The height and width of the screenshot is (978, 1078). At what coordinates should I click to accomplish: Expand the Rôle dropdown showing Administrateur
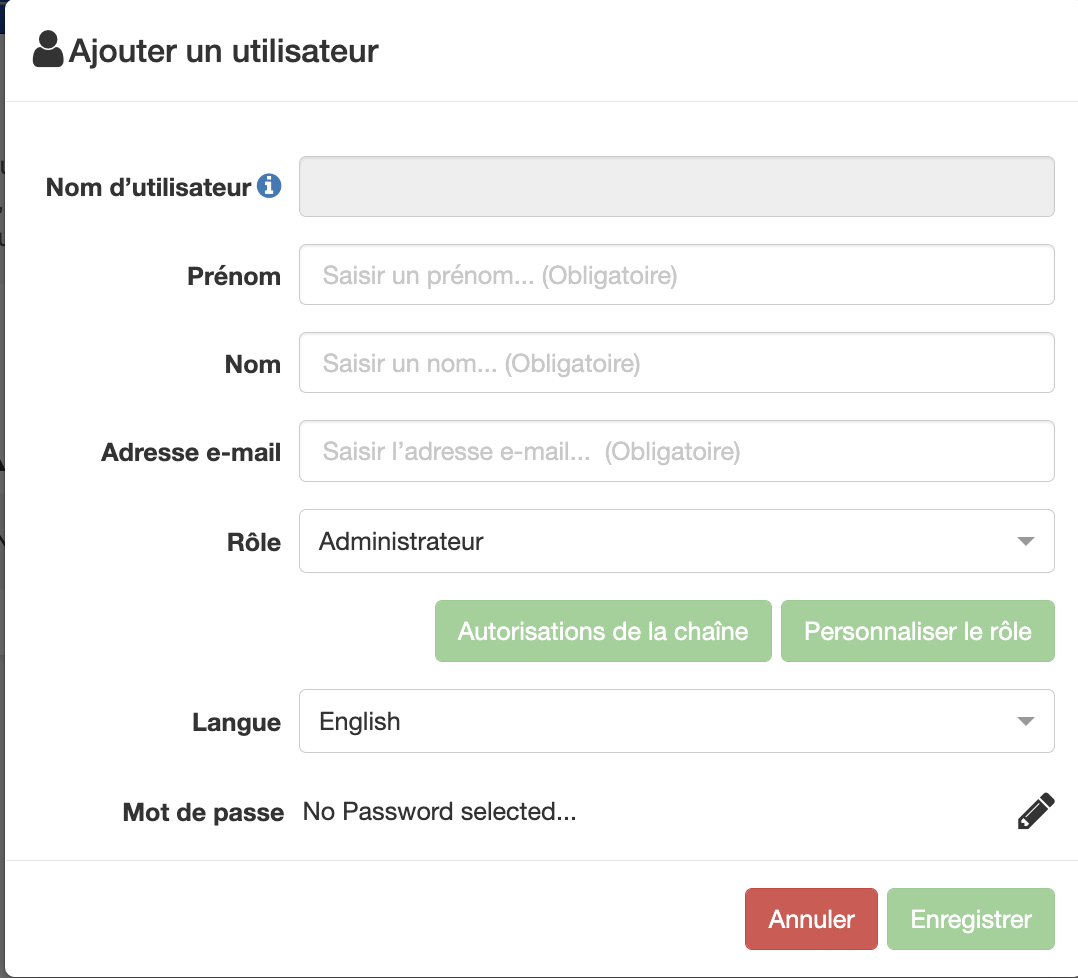point(676,541)
